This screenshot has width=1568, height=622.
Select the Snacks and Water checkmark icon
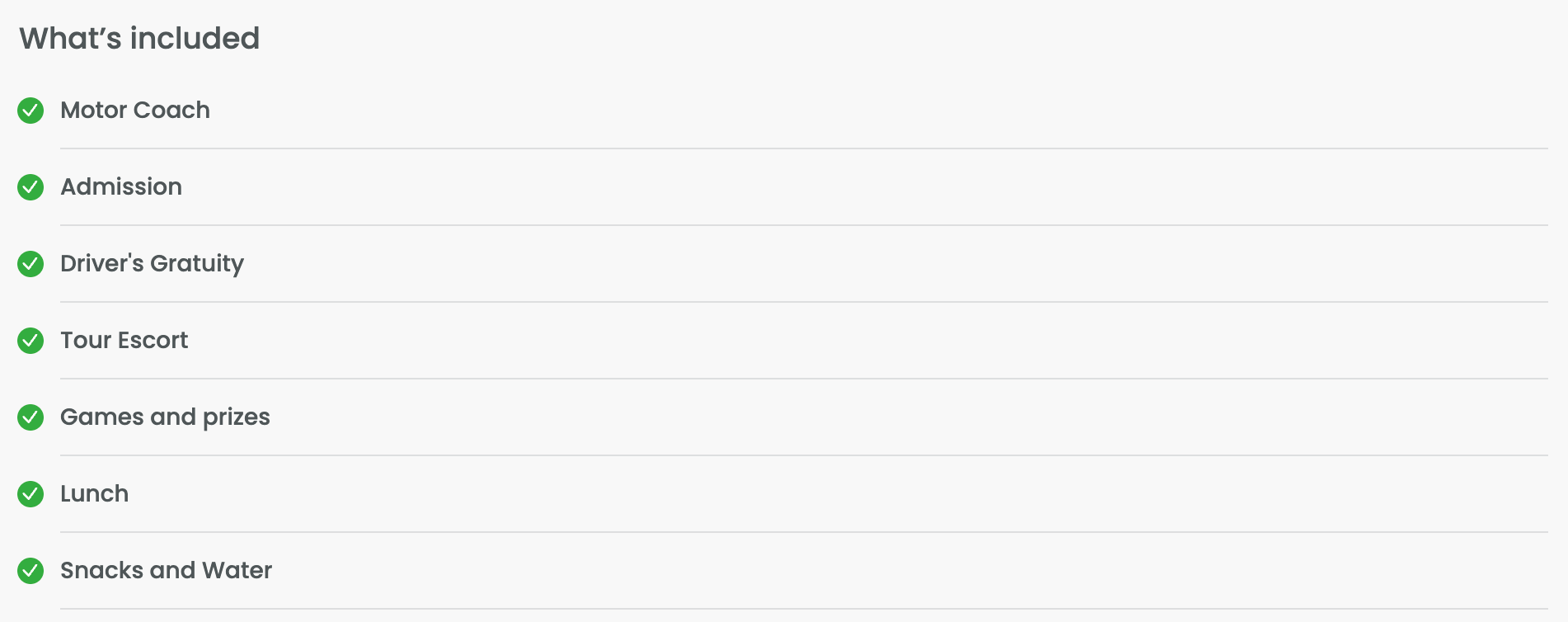(31, 571)
